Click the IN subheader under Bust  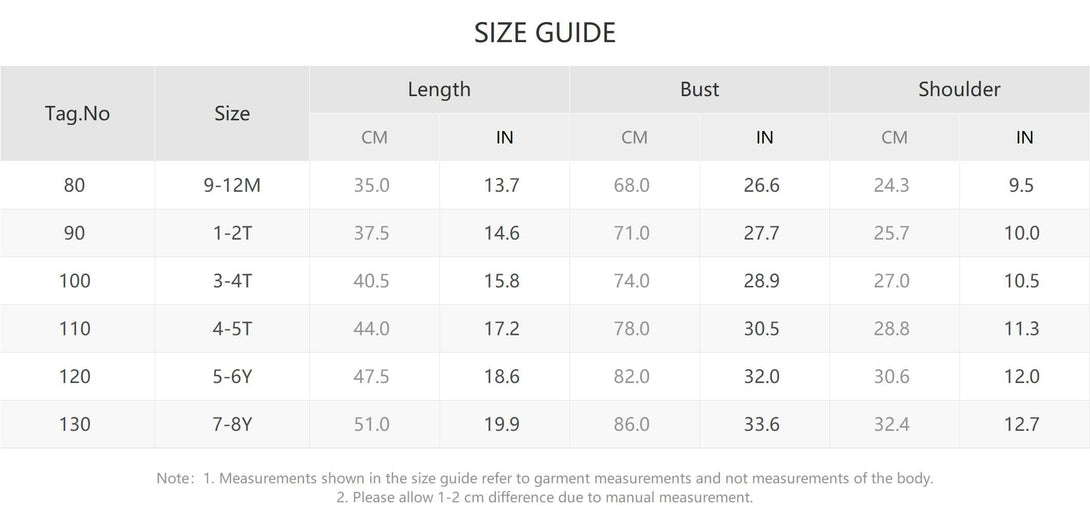(x=764, y=137)
